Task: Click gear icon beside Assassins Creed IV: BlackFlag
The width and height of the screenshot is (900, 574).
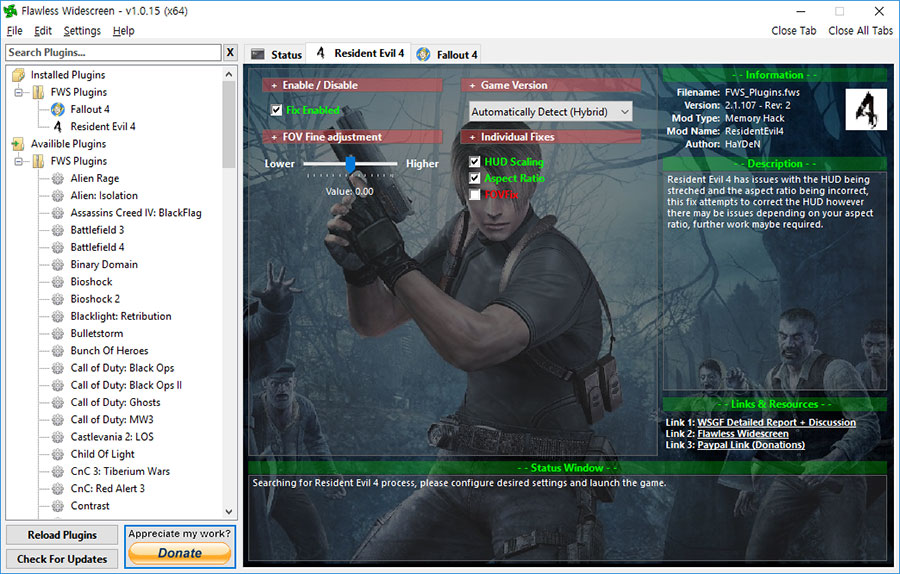Action: click(57, 213)
